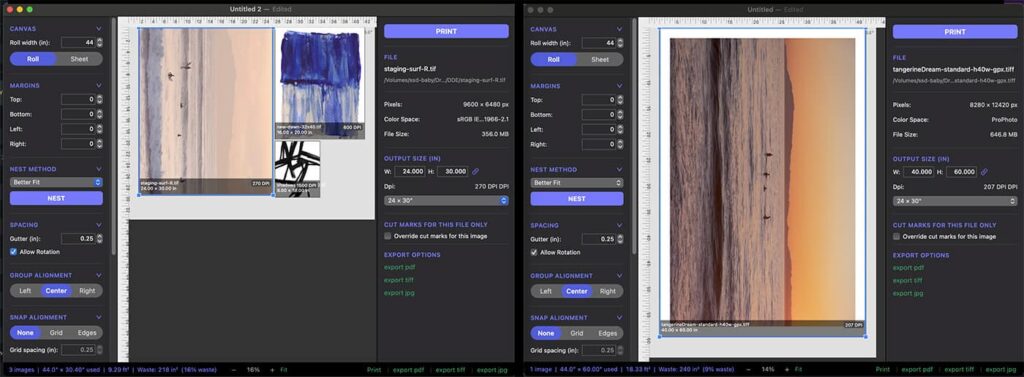Click Print link in Untitled 2 status bar
Viewport: 1024px width, 377px height.
(x=374, y=370)
